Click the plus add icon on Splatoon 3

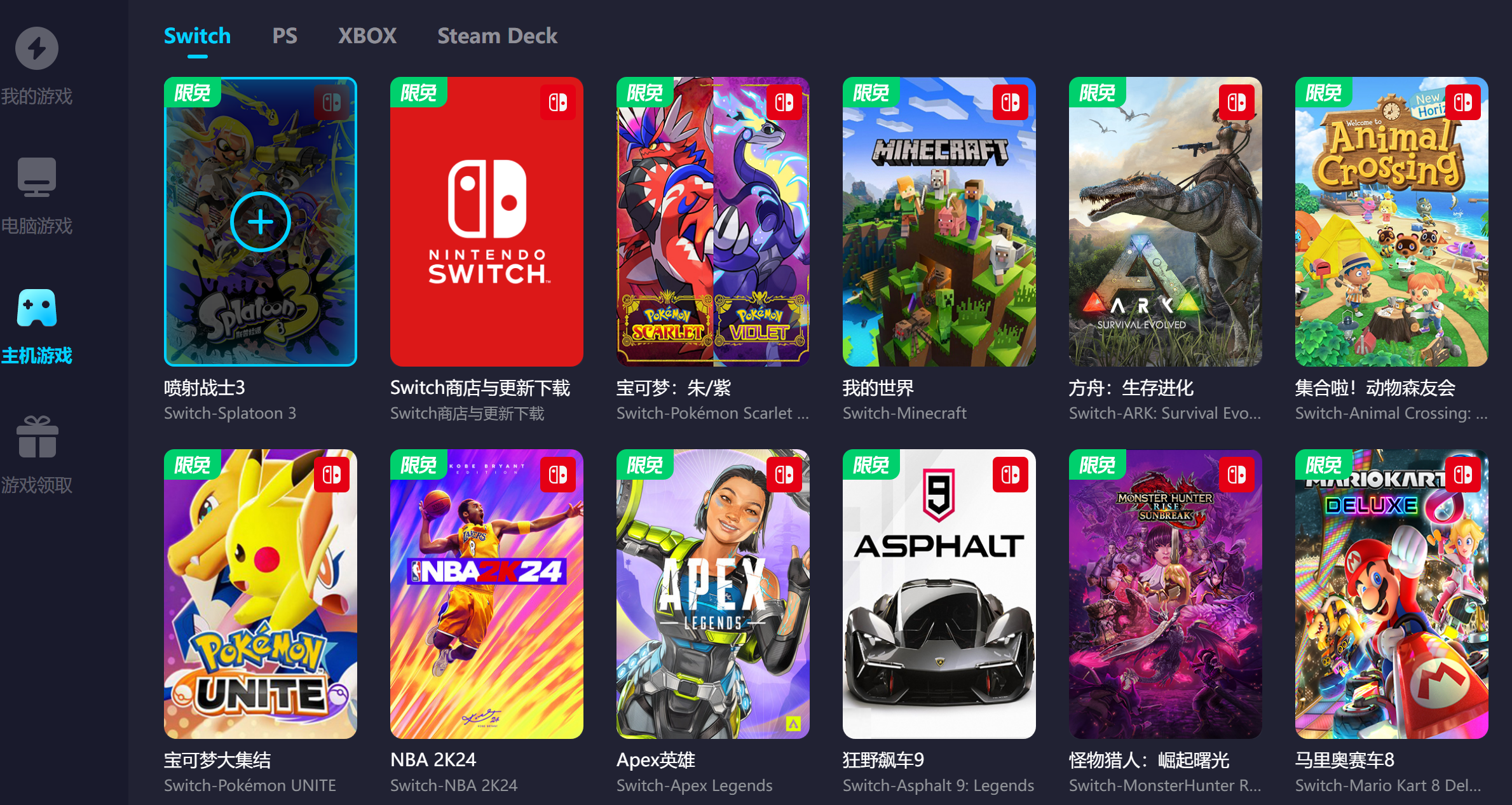pos(261,222)
